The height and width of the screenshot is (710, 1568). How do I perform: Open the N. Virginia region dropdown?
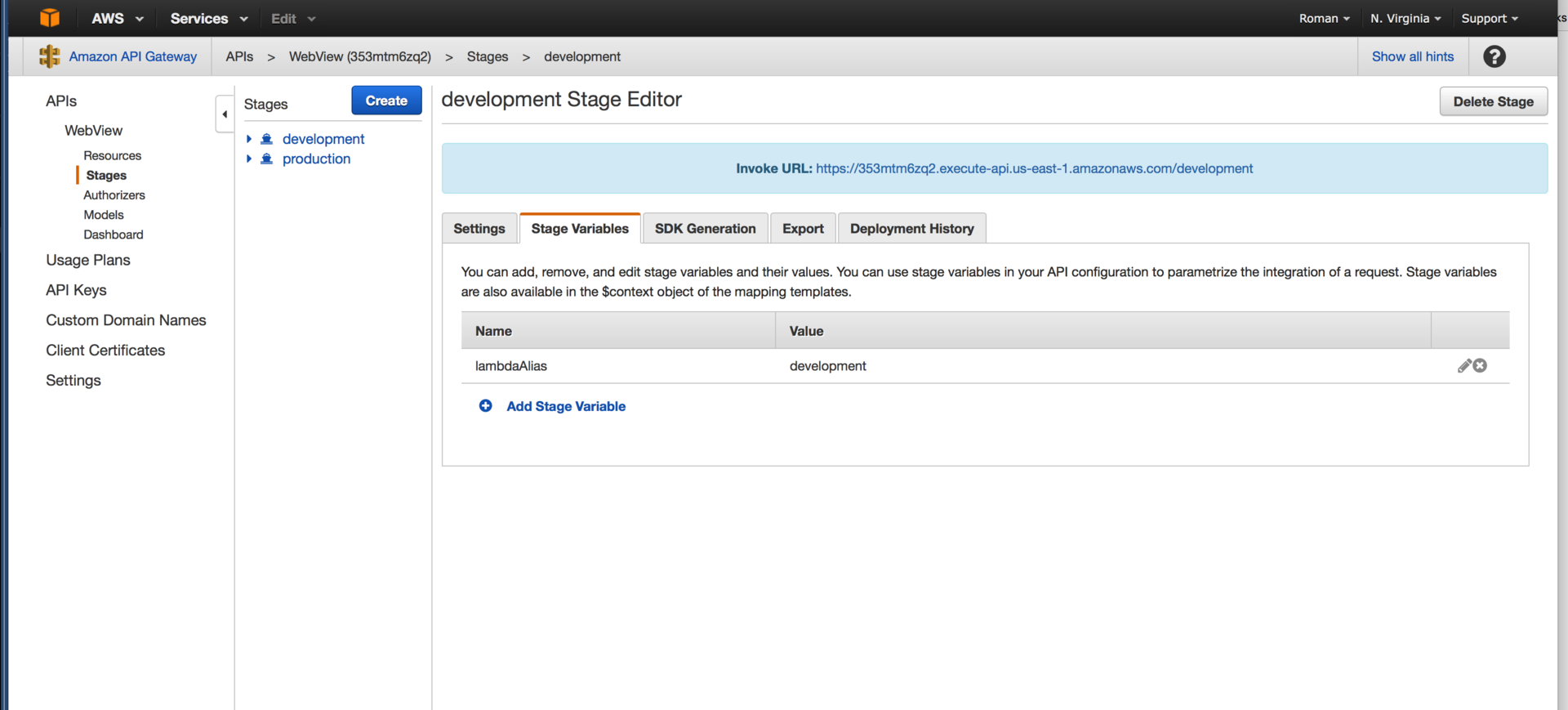pyautogui.click(x=1405, y=18)
